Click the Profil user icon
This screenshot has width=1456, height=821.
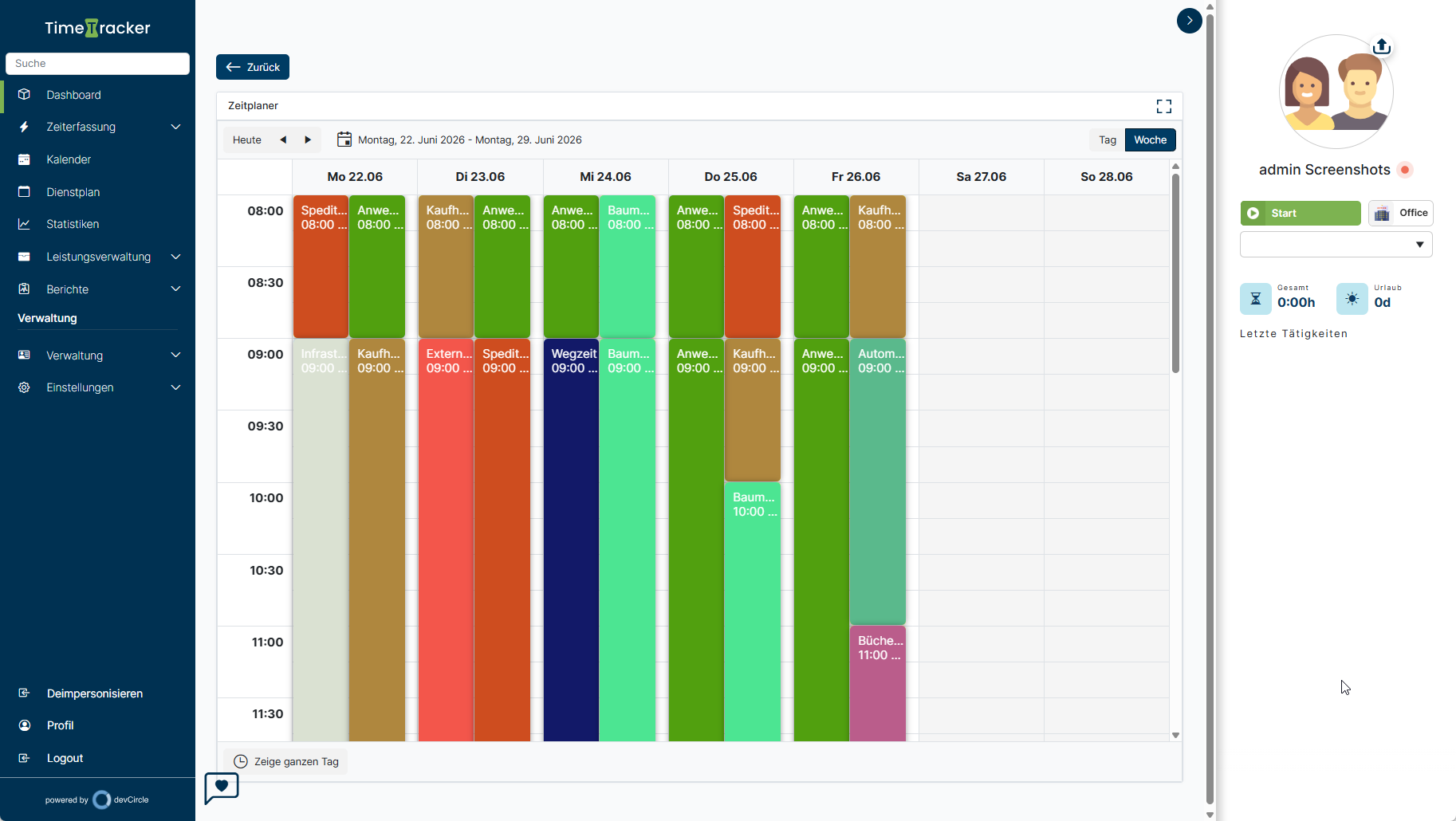pyautogui.click(x=24, y=725)
